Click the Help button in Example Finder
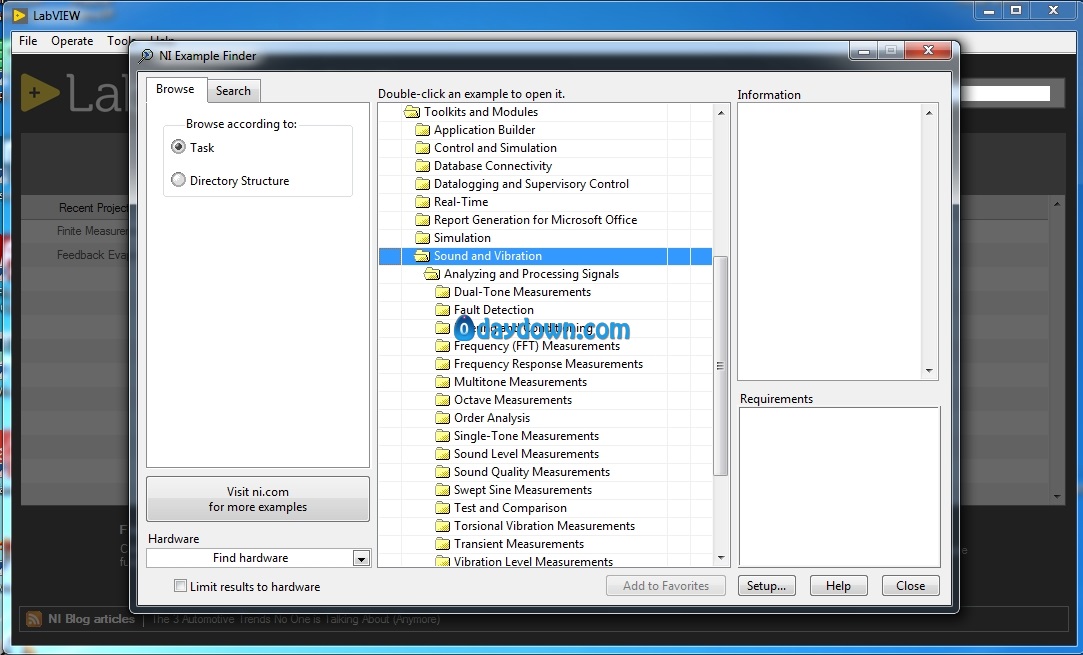Viewport: 1083px width, 655px height. click(838, 585)
